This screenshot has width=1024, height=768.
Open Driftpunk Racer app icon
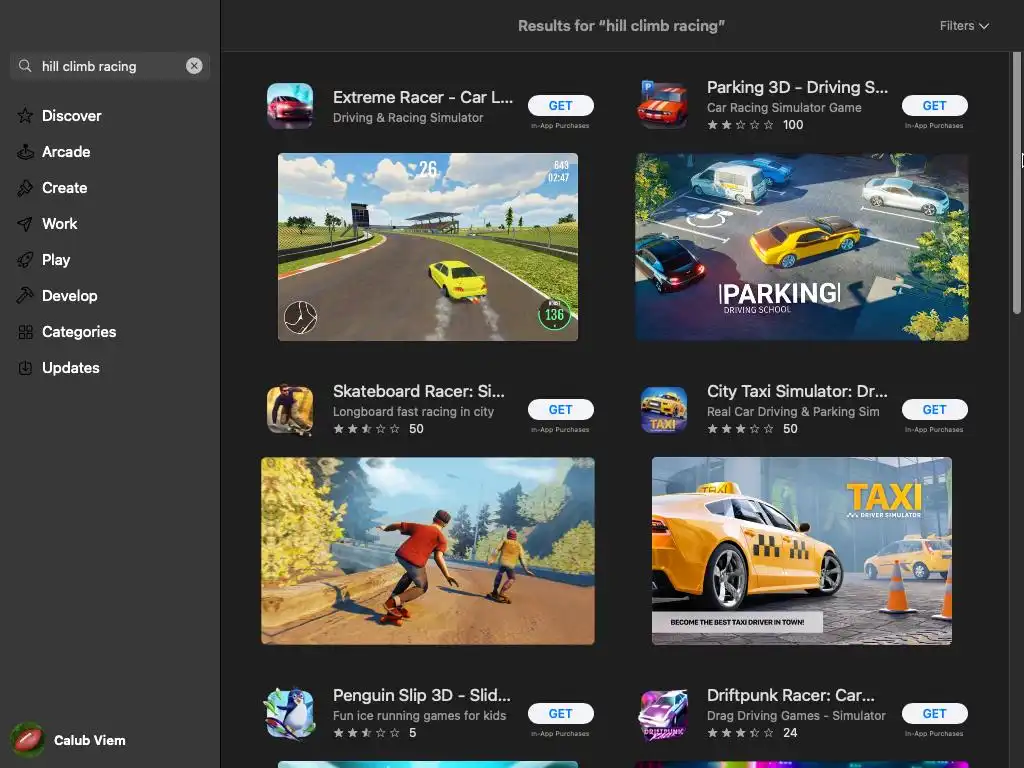664,714
